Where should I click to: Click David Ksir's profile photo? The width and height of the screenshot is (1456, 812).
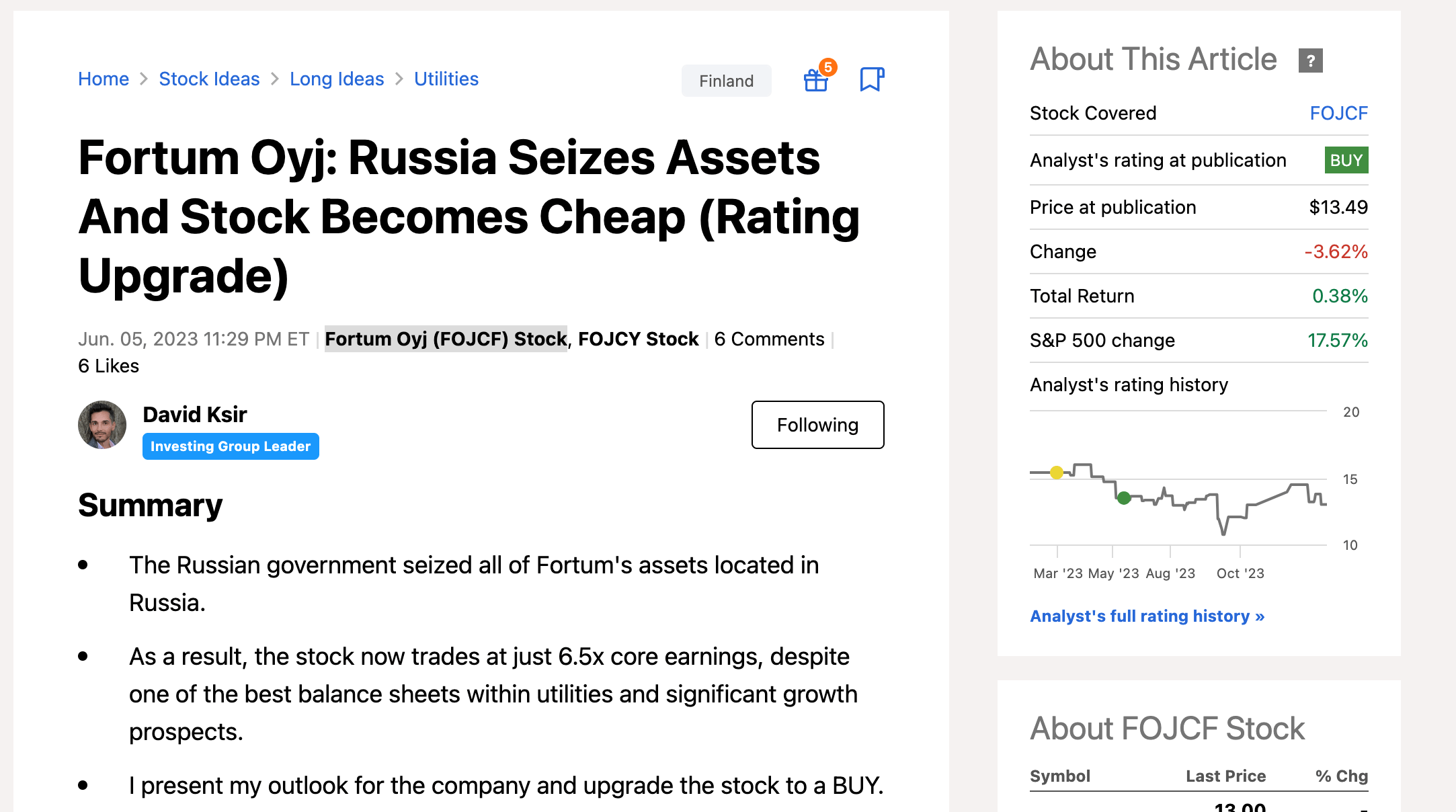[x=102, y=425]
